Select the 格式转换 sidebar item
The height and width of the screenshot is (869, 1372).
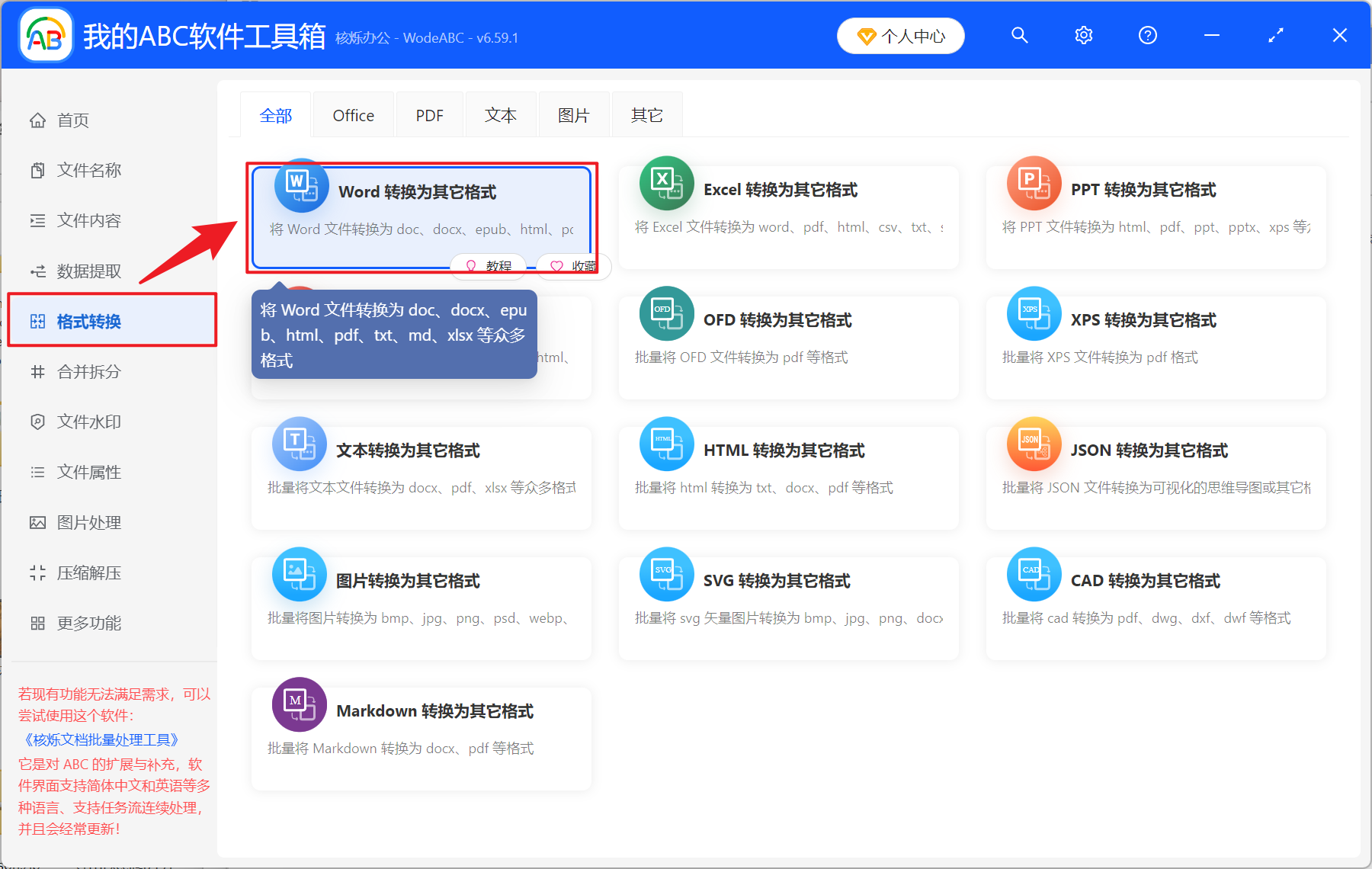88,321
